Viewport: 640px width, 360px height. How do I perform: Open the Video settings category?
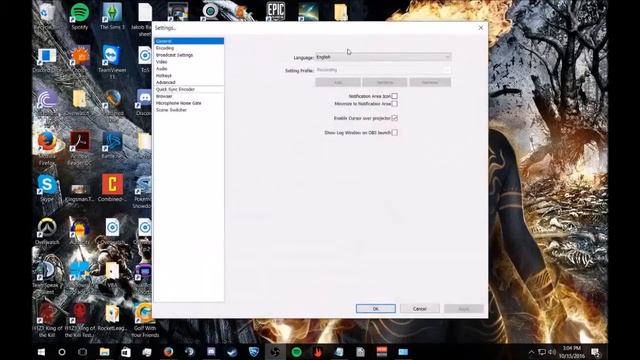tap(189, 62)
